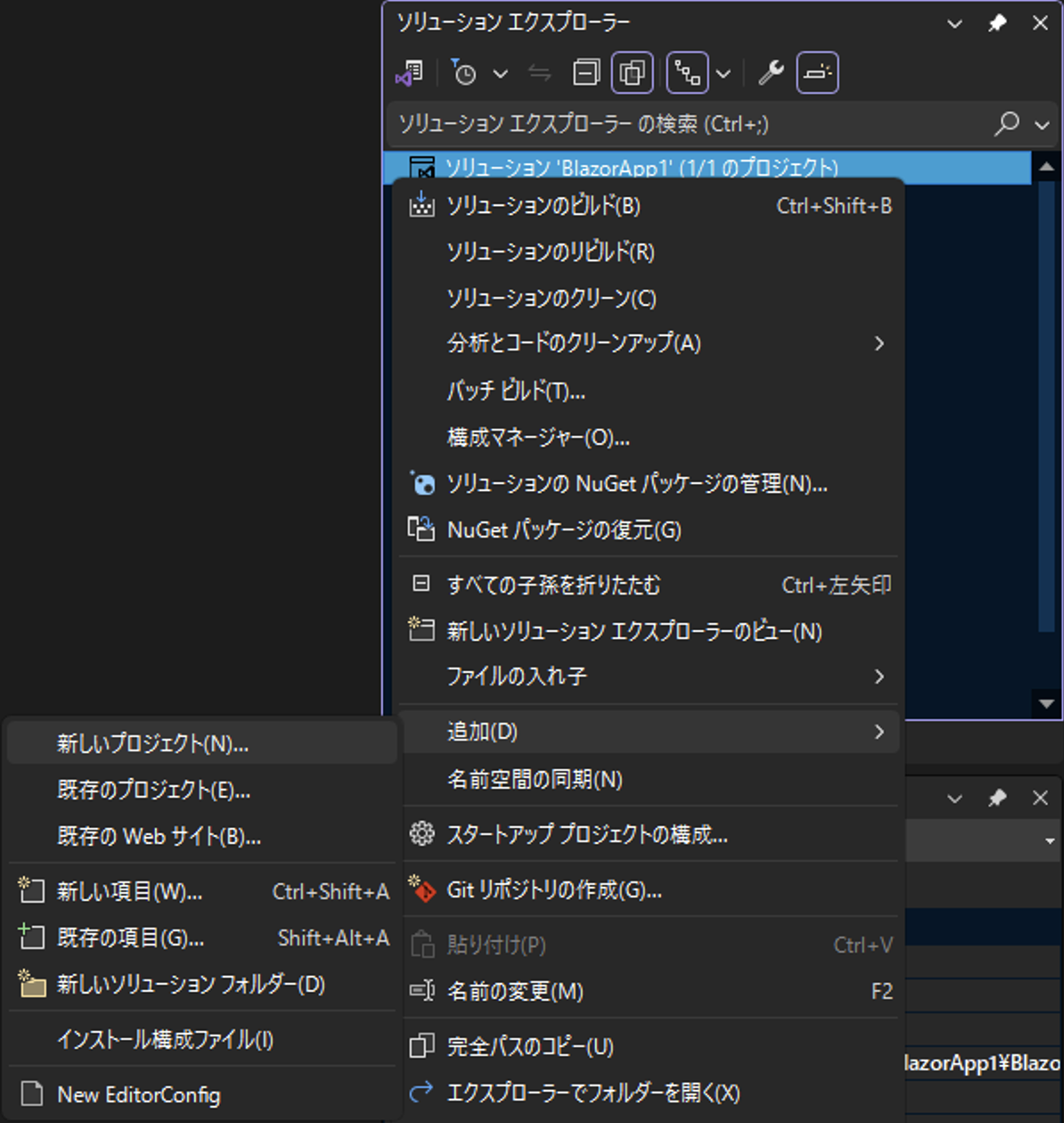The image size is (1064, 1123).
Task: Click the Solution/Folder view switch icon
Action: pyautogui.click(x=410, y=73)
